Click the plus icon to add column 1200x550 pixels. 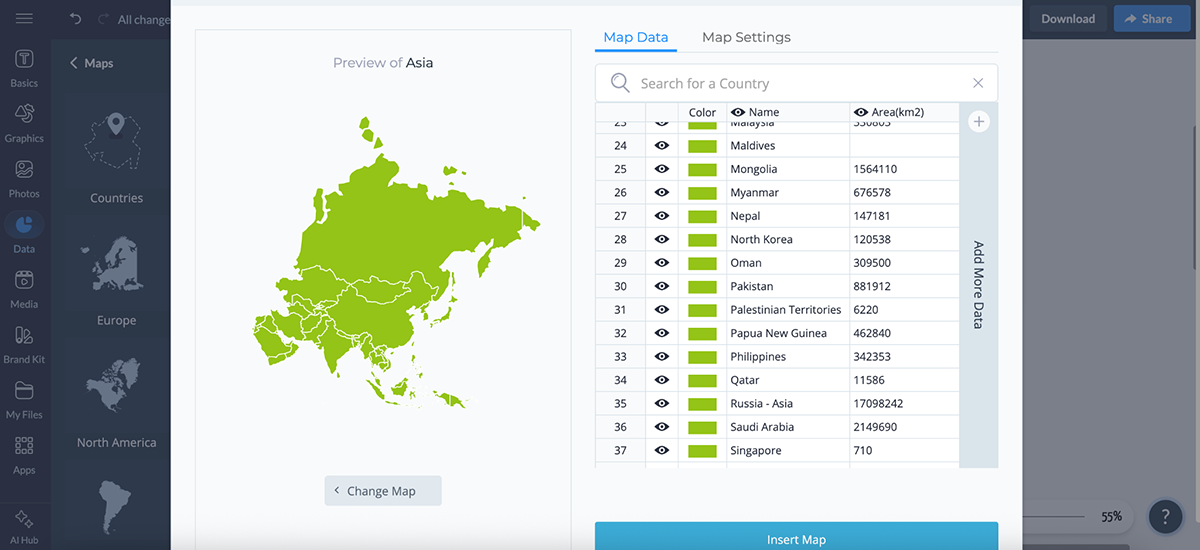click(979, 121)
